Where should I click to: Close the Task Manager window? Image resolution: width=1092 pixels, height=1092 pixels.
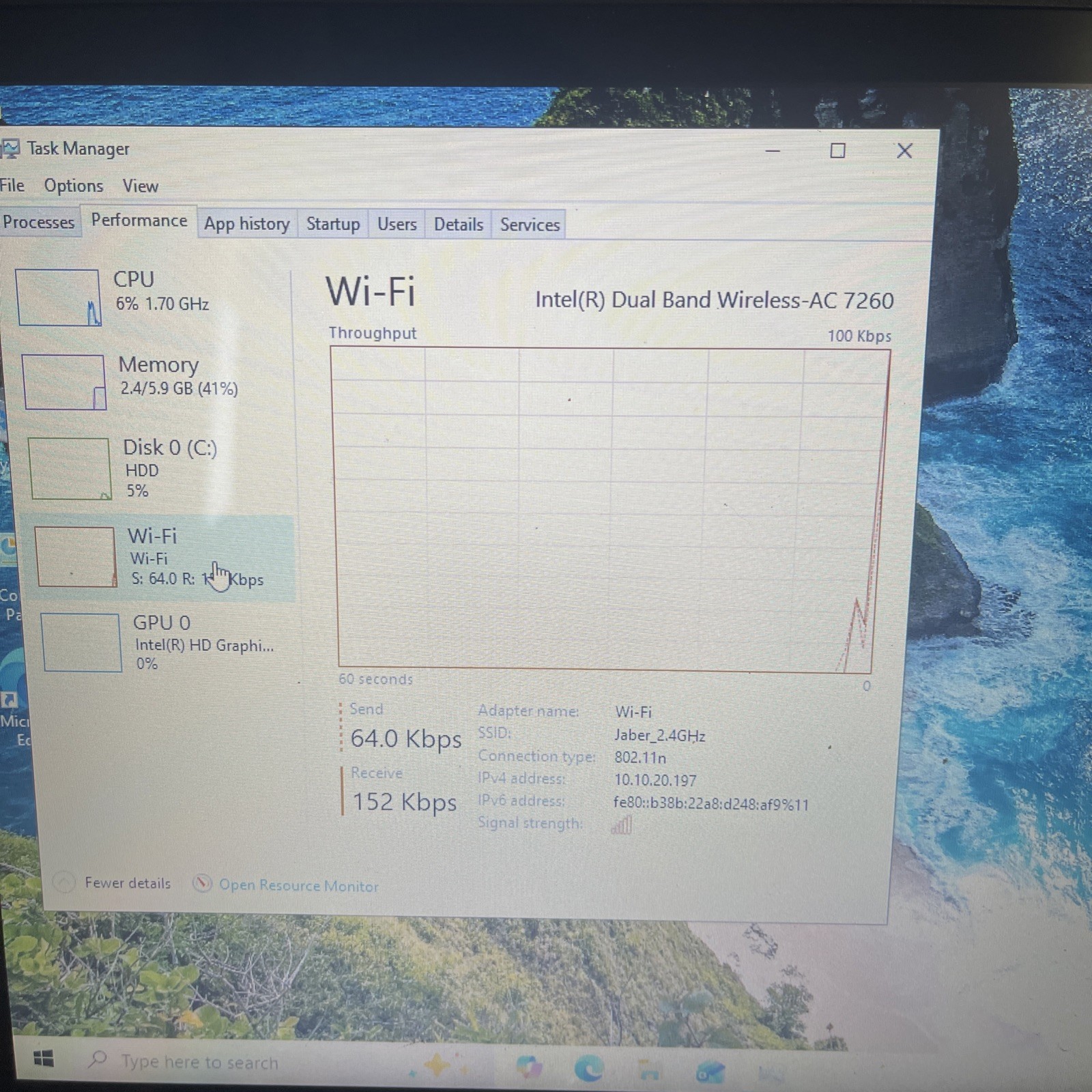coord(904,151)
